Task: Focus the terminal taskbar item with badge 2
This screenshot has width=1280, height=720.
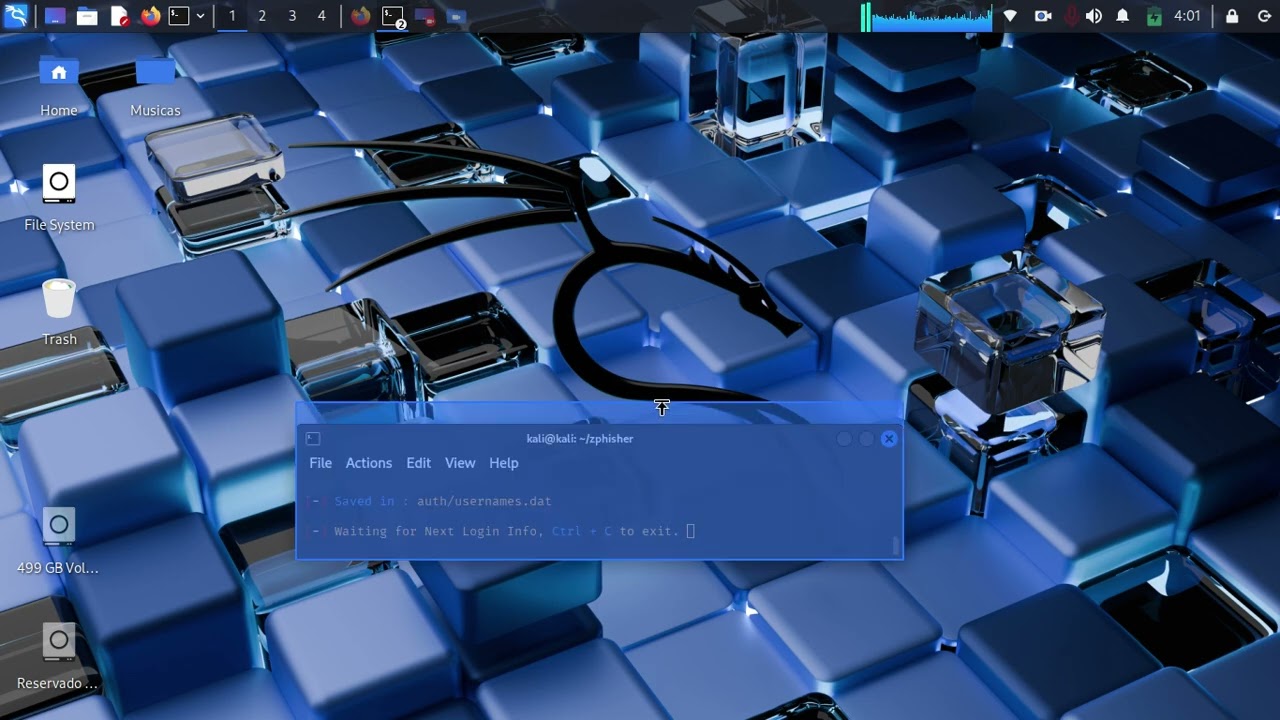Action: pyautogui.click(x=394, y=16)
